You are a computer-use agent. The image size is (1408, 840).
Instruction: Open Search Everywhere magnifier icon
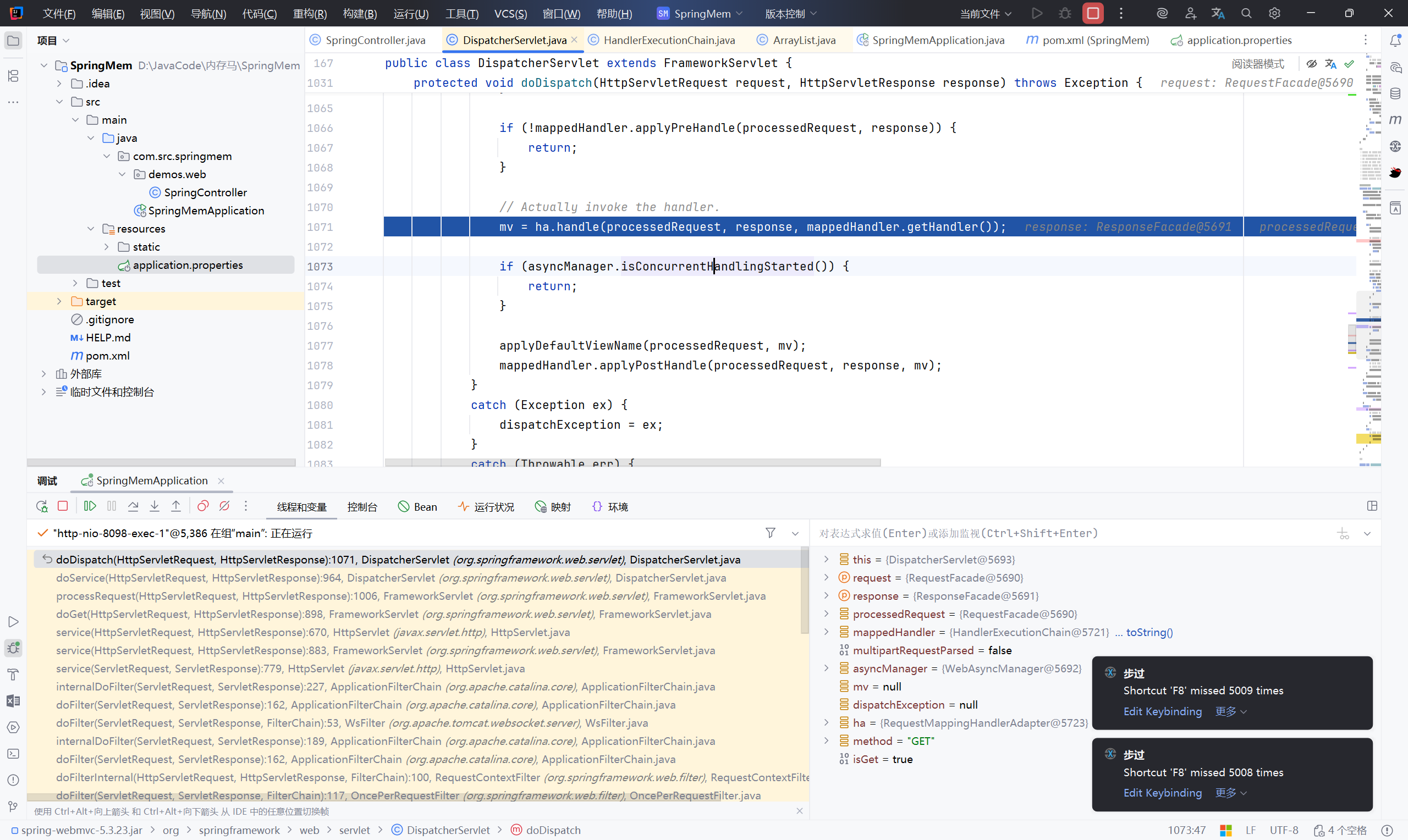pyautogui.click(x=1246, y=13)
